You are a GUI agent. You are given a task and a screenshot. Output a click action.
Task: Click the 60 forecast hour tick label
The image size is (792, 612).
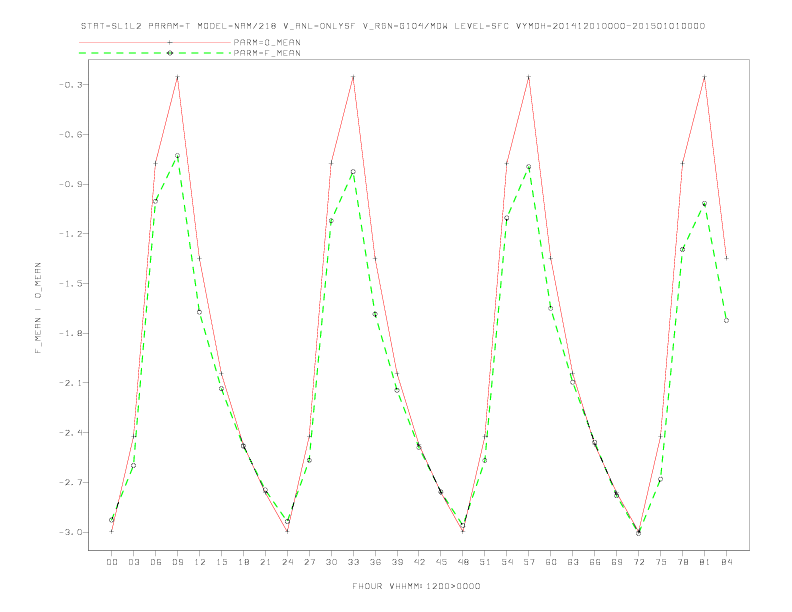tap(551, 562)
